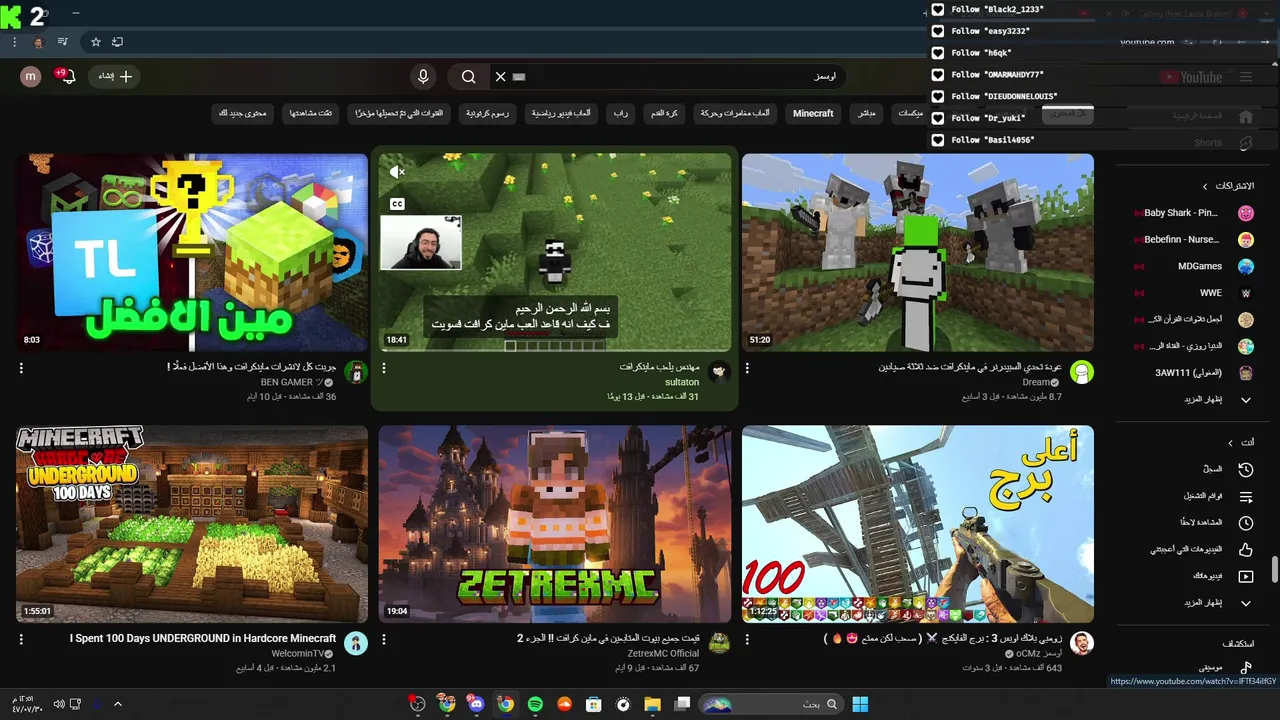The width and height of the screenshot is (1280, 720).
Task: Click the WelcominTV channel name
Action: click(x=298, y=654)
